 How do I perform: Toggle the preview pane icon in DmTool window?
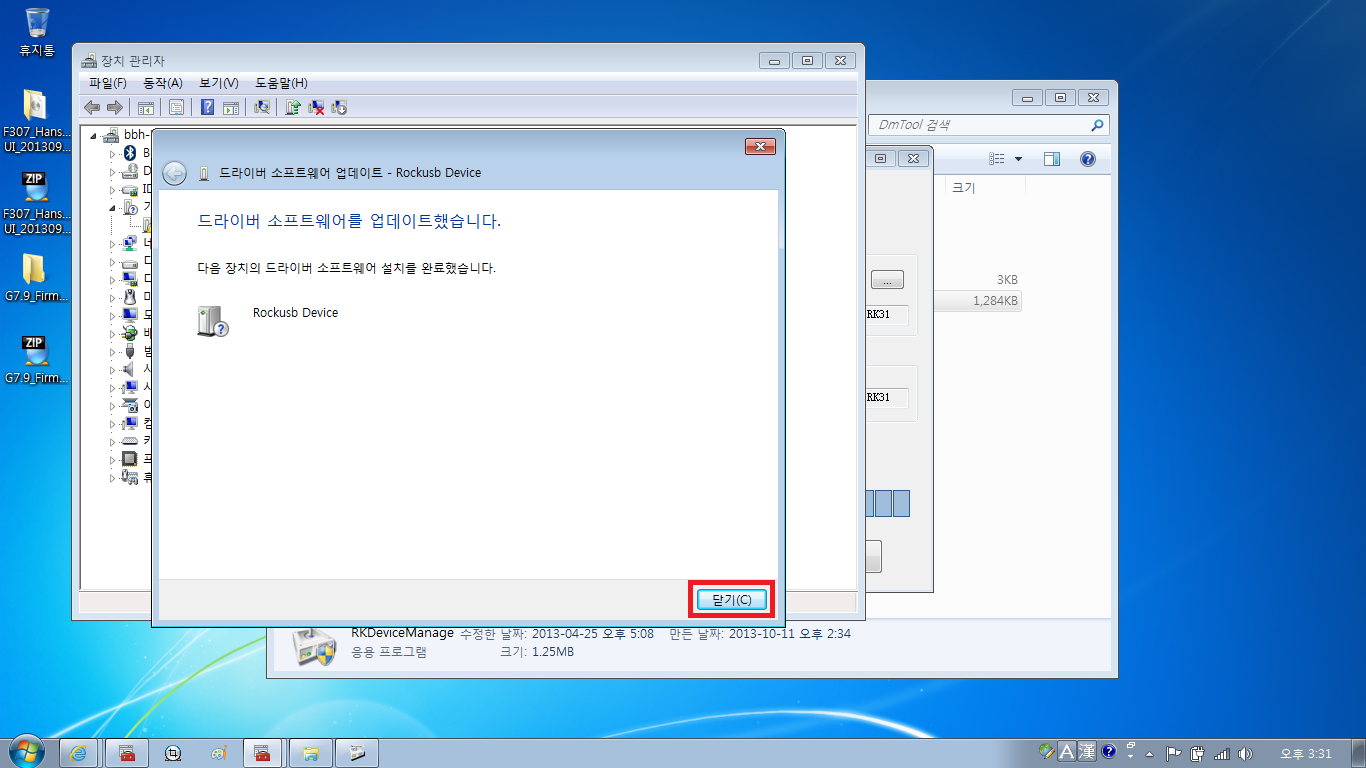1051,159
